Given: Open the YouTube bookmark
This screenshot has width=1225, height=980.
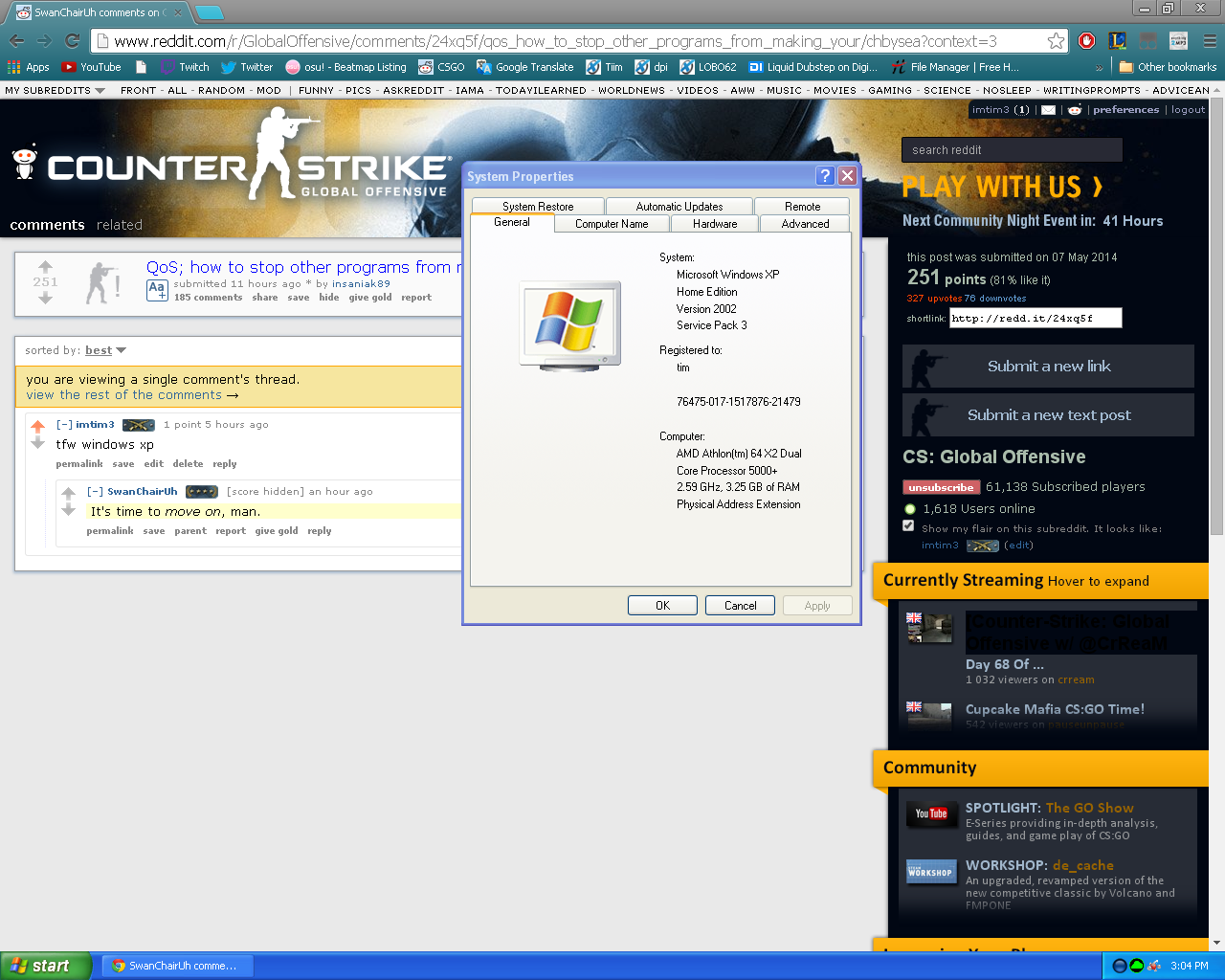Looking at the screenshot, I should [91, 67].
